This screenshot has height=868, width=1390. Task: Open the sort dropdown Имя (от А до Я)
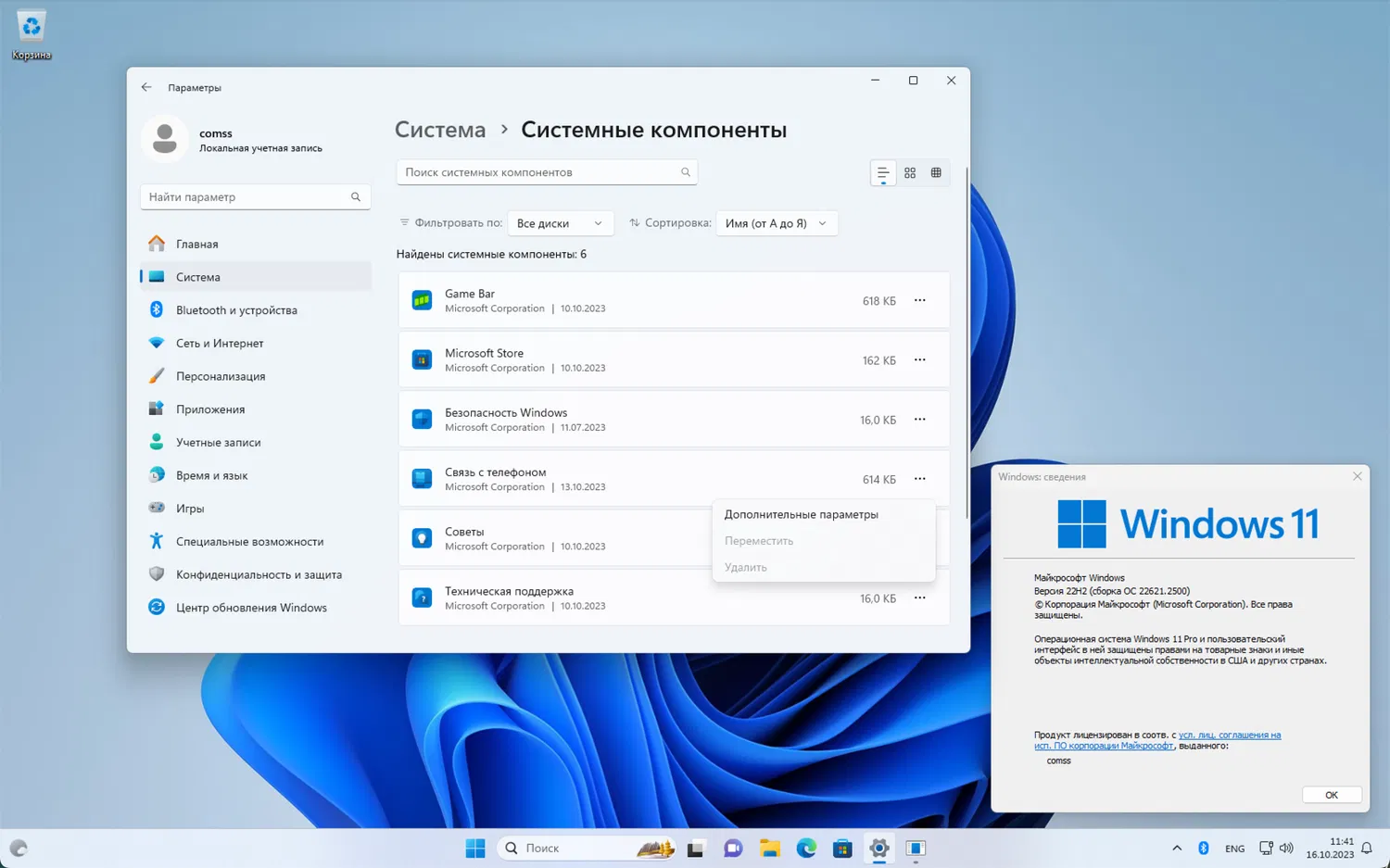(777, 223)
